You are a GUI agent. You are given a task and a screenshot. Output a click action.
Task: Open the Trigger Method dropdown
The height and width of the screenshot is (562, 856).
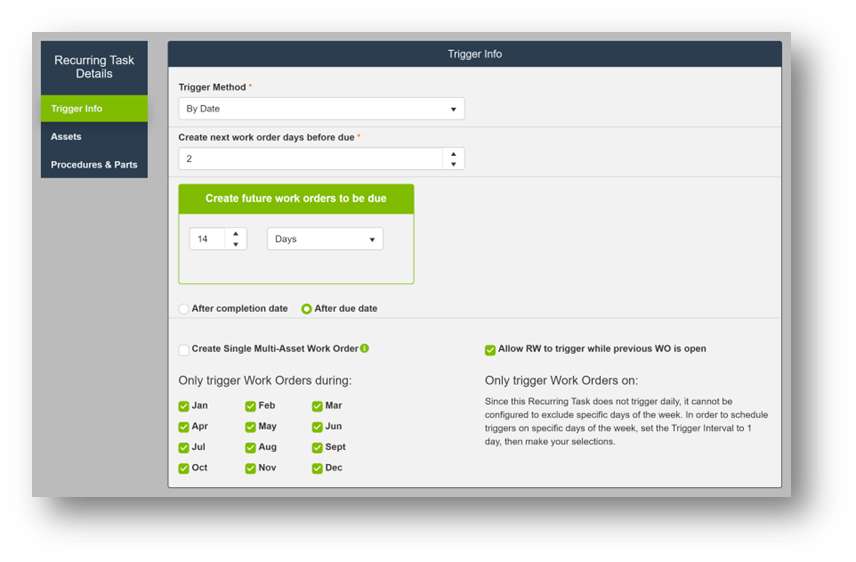pyautogui.click(x=321, y=109)
